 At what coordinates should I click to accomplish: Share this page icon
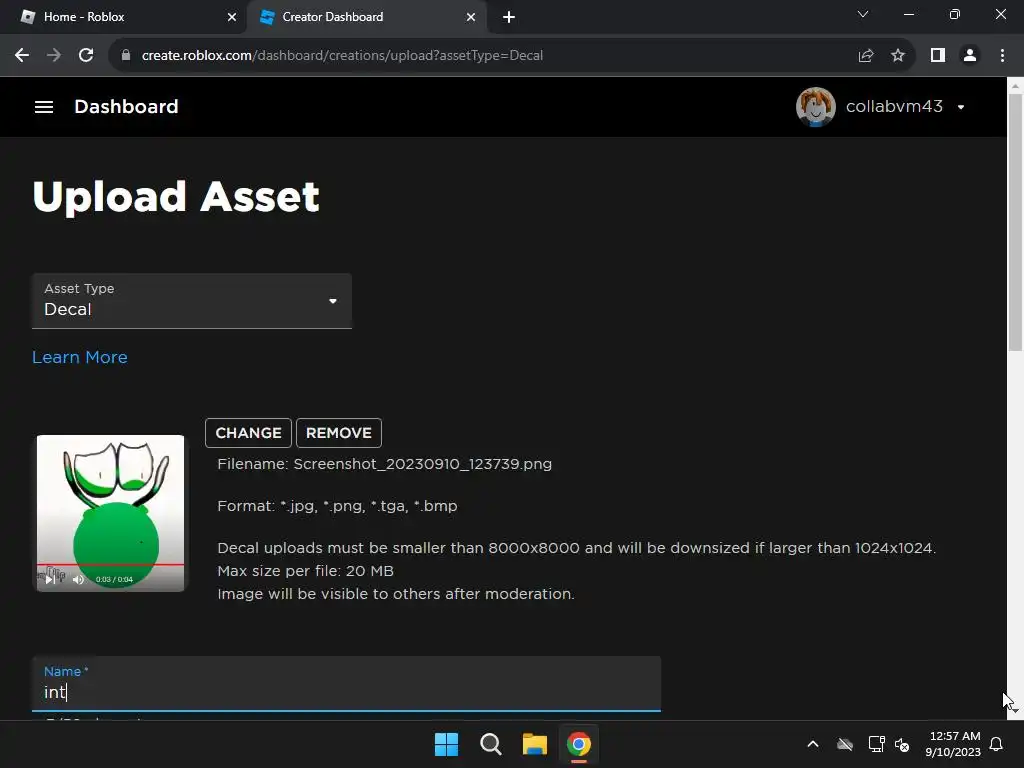[x=866, y=56]
